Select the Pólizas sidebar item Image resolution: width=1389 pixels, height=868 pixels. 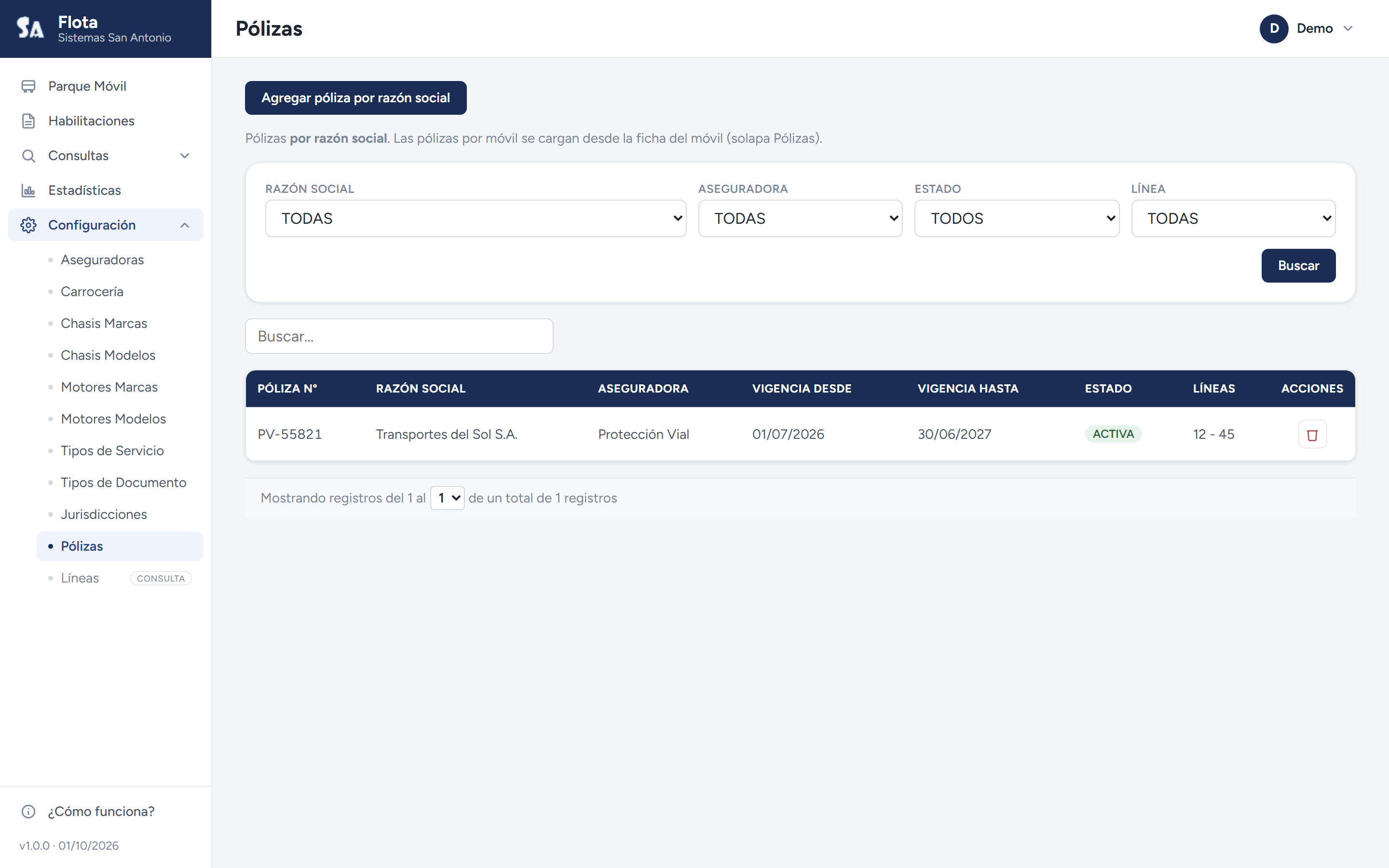point(120,546)
